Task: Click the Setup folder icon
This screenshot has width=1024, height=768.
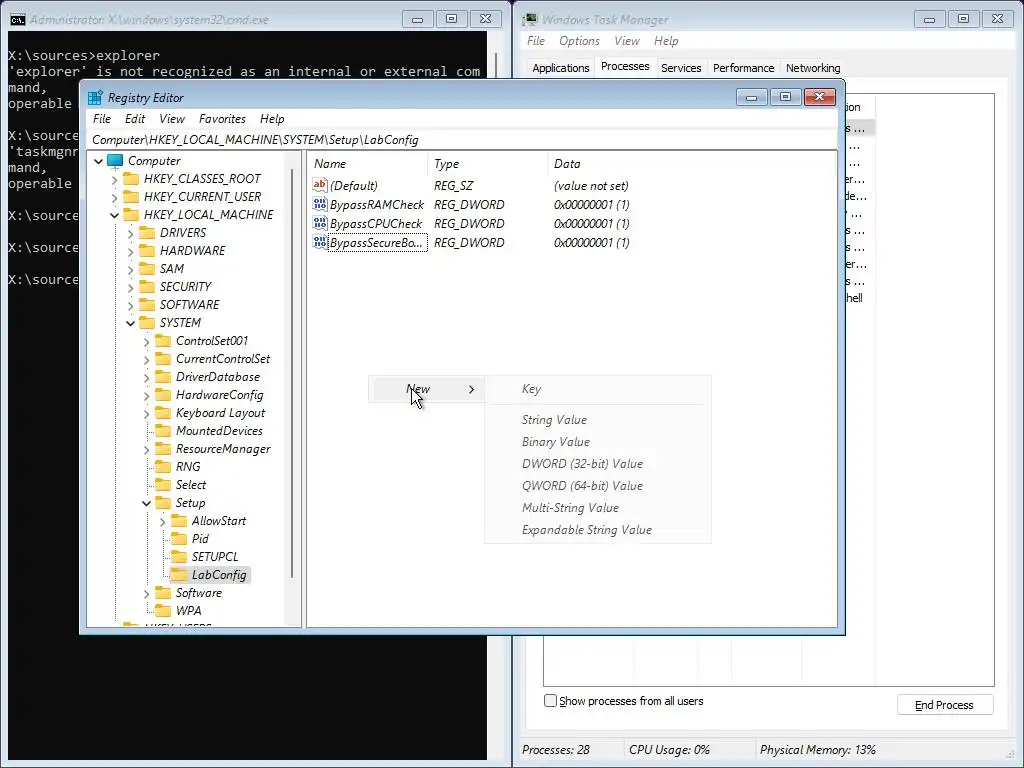Action: (163, 503)
